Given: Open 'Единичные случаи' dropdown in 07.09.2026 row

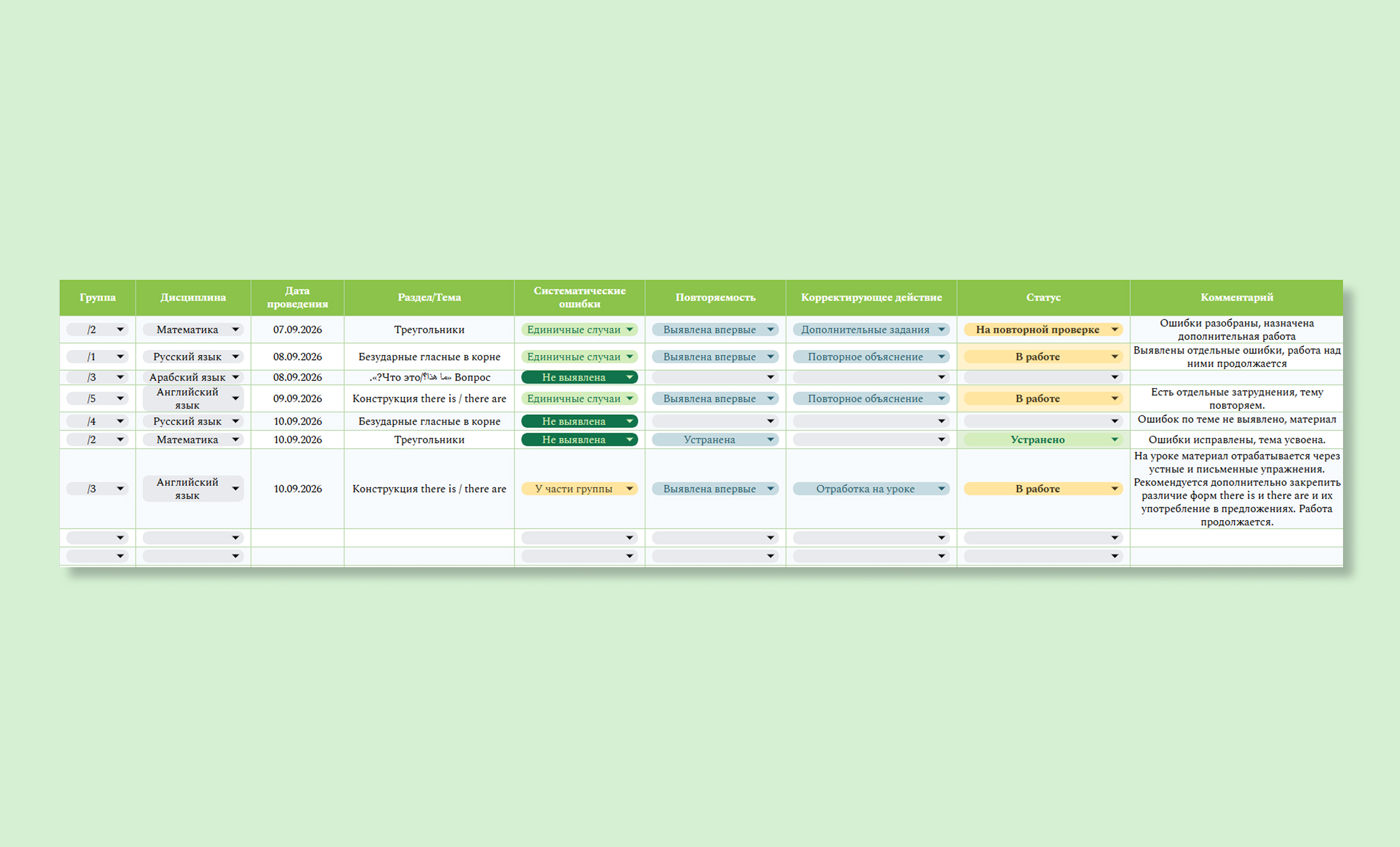Looking at the screenshot, I should [579, 329].
